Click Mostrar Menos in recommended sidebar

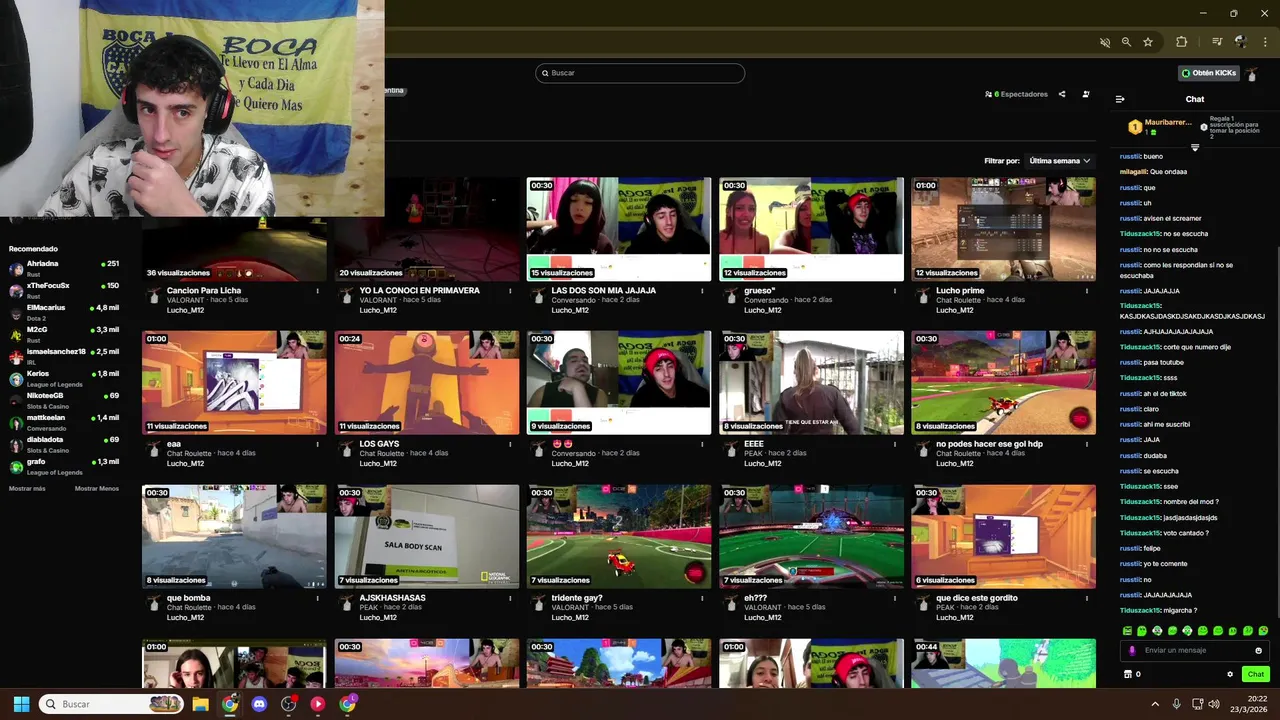tap(97, 489)
